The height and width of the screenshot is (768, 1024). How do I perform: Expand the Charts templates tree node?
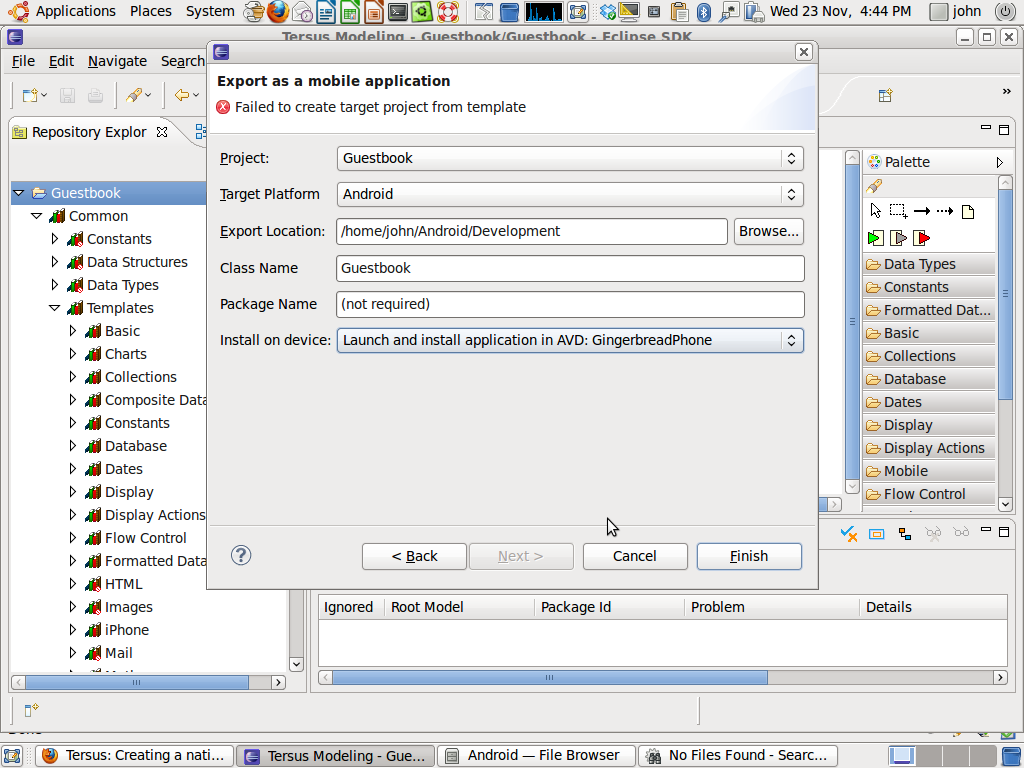73,354
